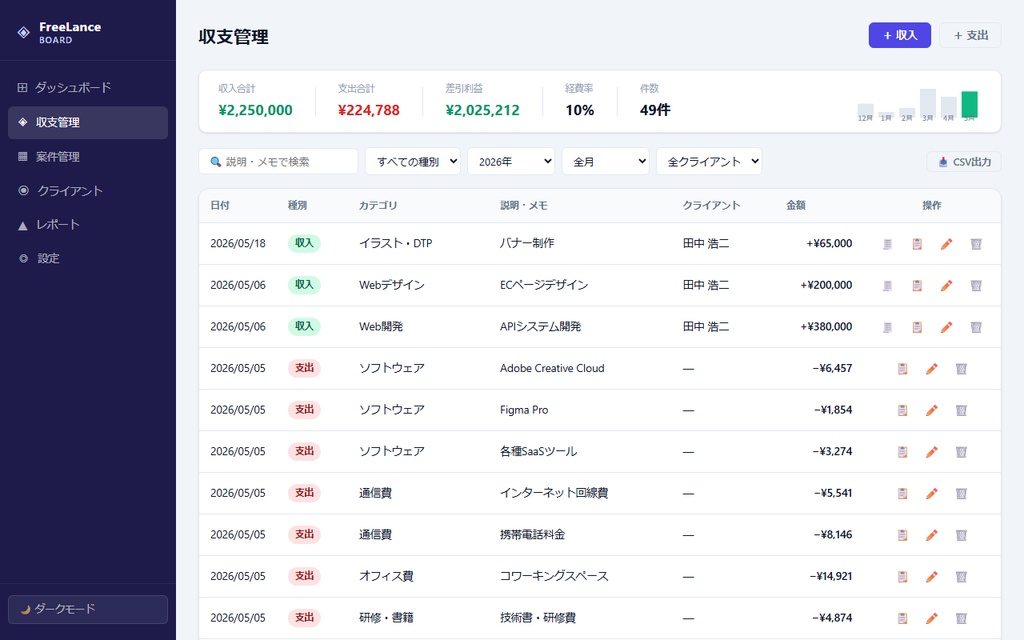Export data with CSV出力 button
1024x640 pixels.
[x=964, y=162]
